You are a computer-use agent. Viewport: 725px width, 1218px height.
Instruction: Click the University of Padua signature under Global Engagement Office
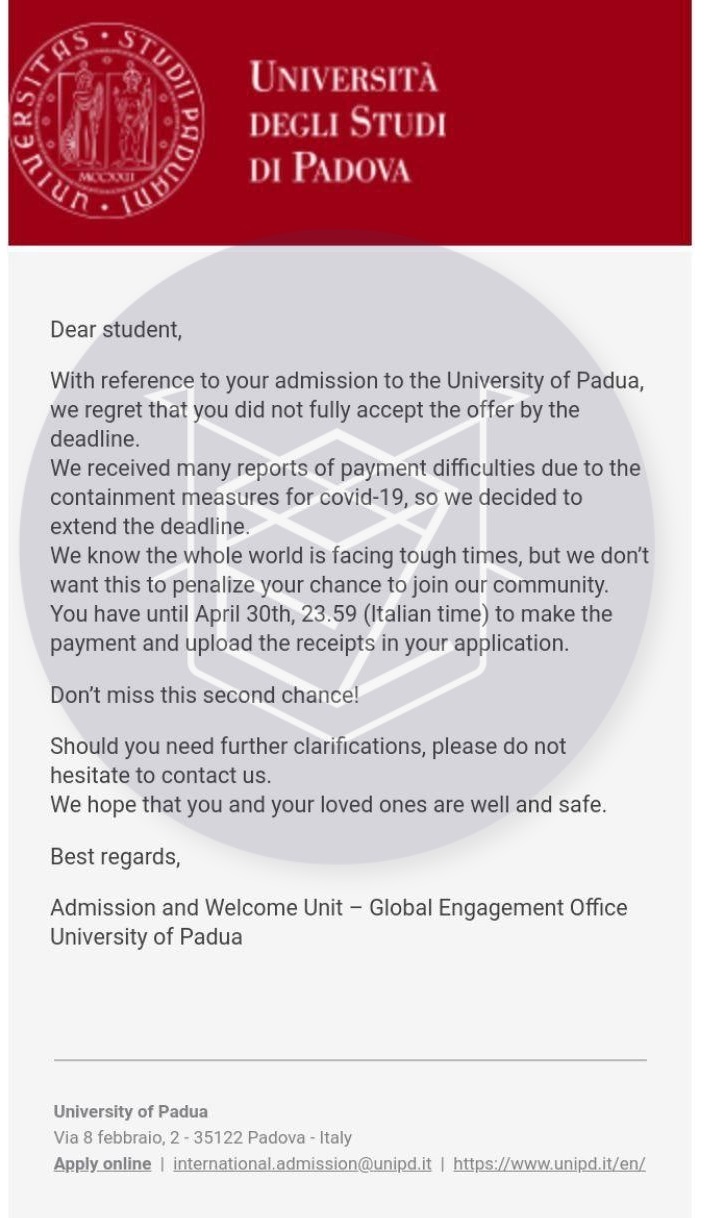click(146, 938)
